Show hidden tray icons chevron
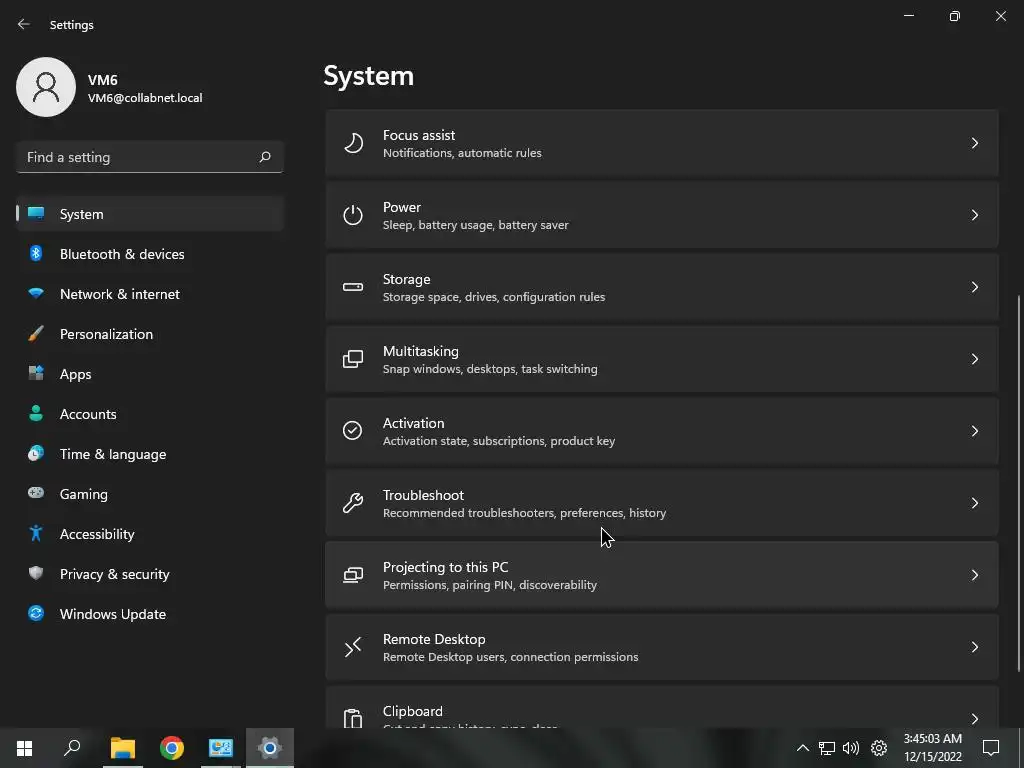This screenshot has height=768, width=1024. pos(803,748)
